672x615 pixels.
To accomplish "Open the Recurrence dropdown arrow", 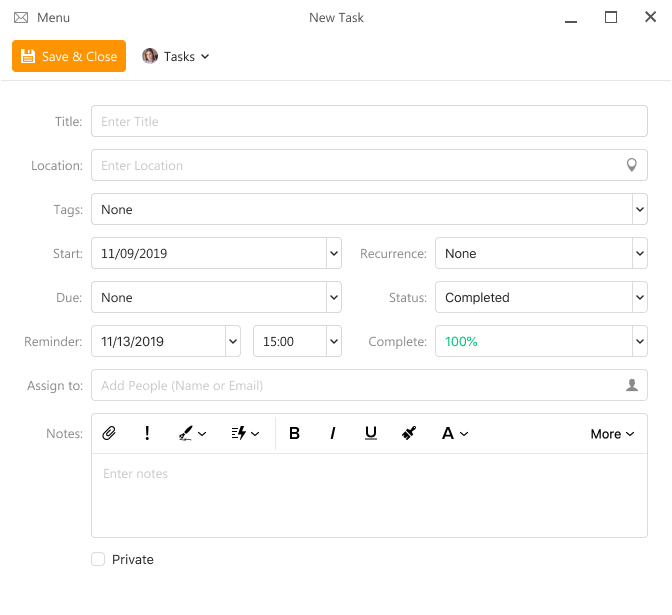I will tap(640, 253).
